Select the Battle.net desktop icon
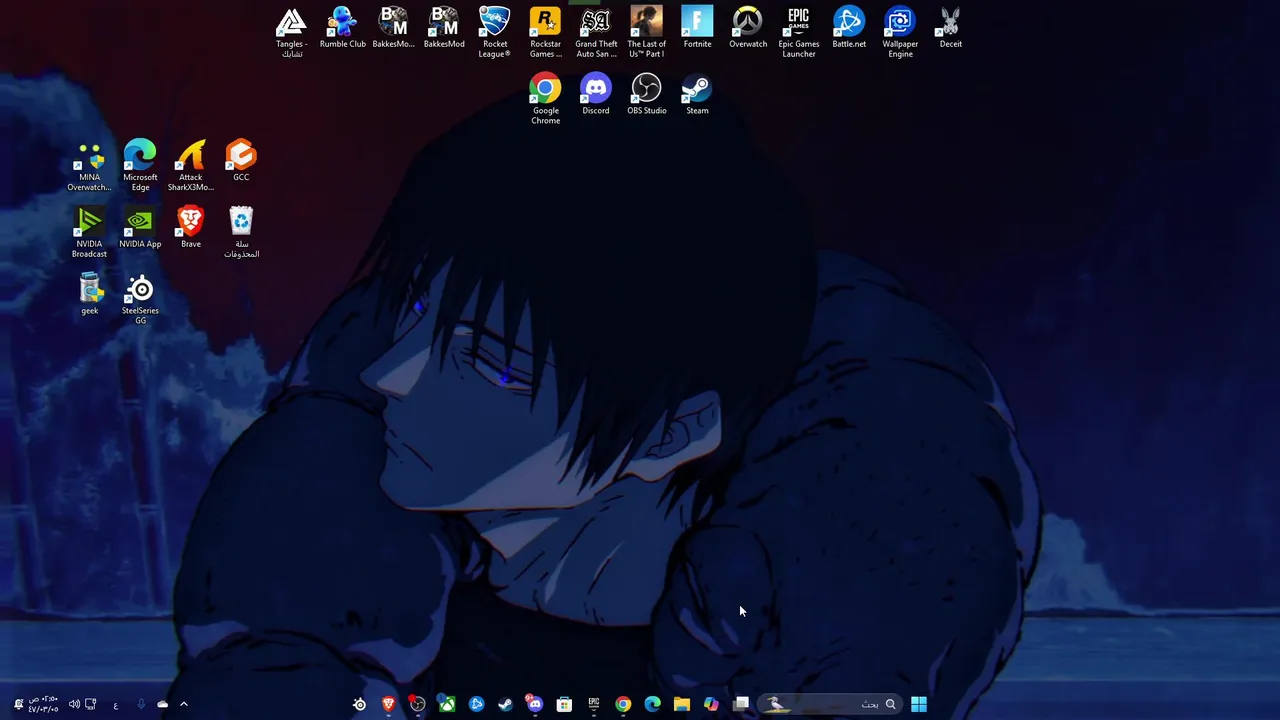The width and height of the screenshot is (1280, 720). tap(849, 28)
